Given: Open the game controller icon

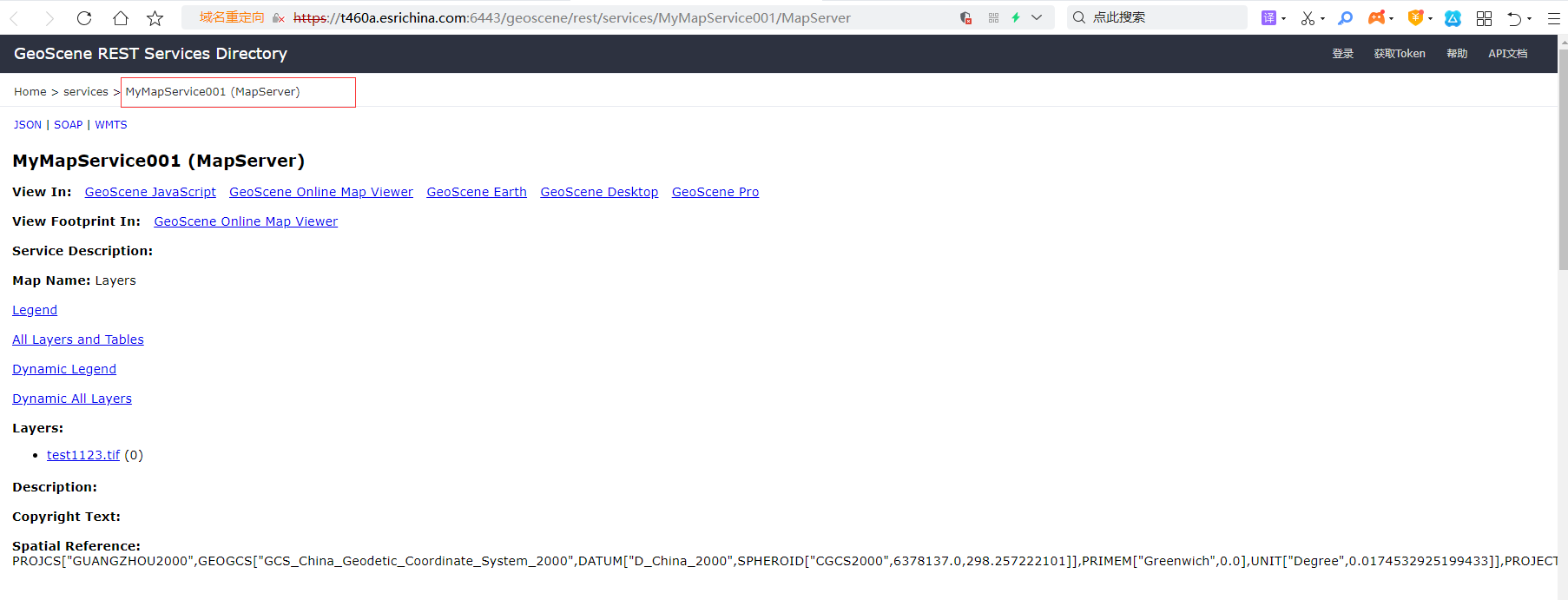Looking at the screenshot, I should (x=1377, y=17).
